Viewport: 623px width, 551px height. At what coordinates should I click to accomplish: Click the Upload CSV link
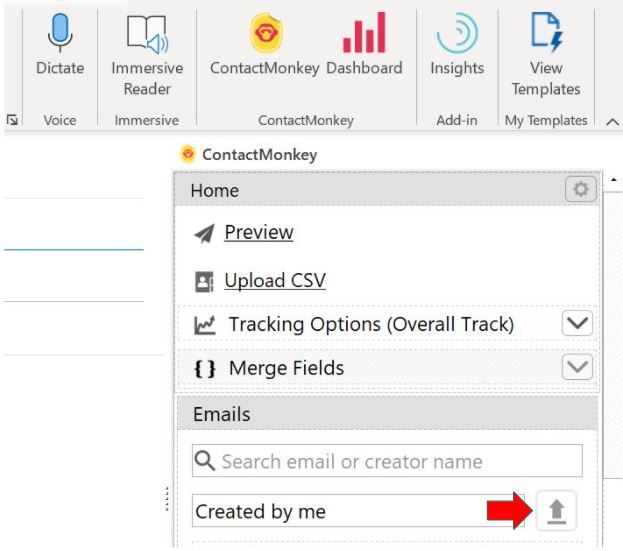point(275,280)
